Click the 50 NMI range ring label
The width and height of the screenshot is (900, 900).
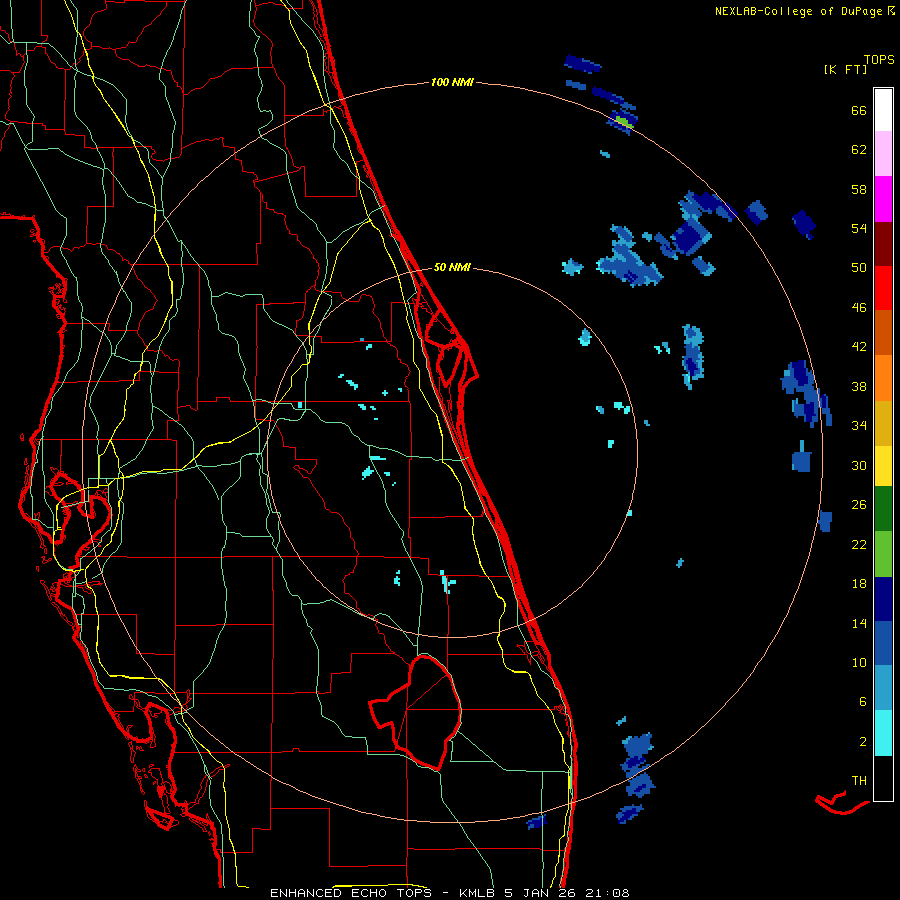[x=452, y=267]
